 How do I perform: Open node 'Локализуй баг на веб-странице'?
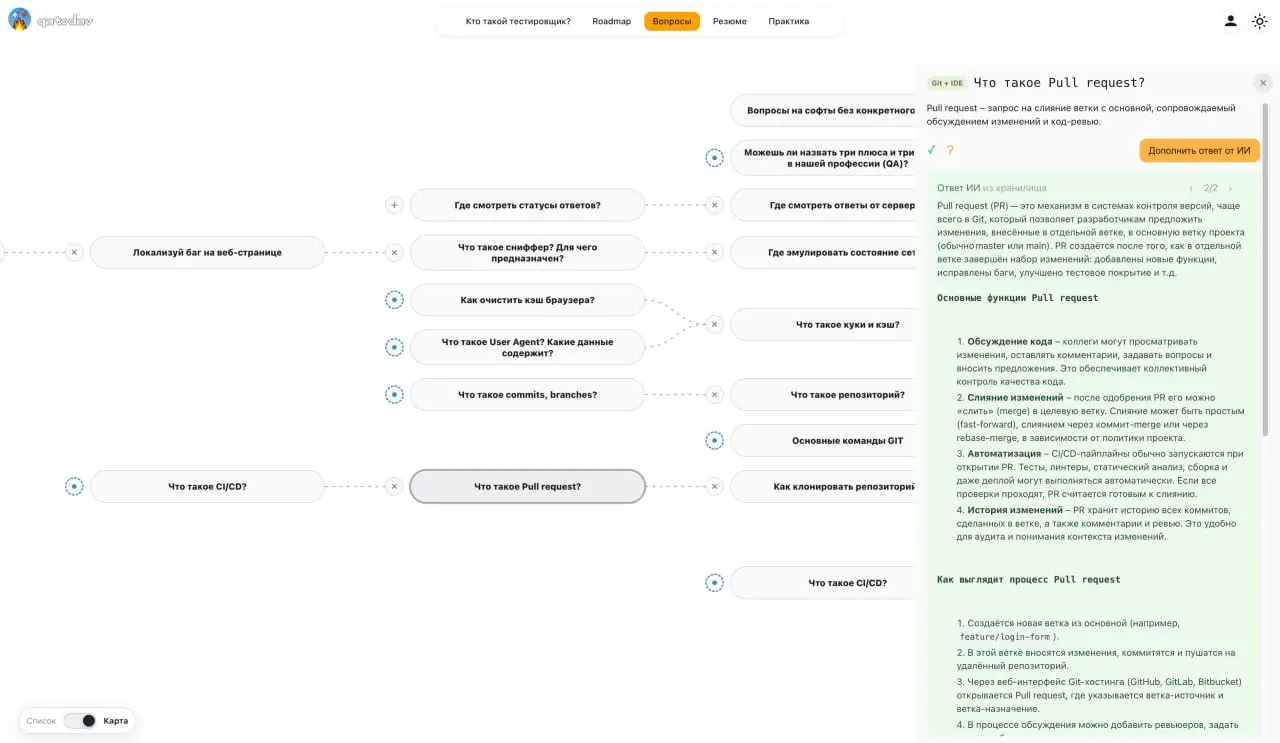[x=207, y=253]
